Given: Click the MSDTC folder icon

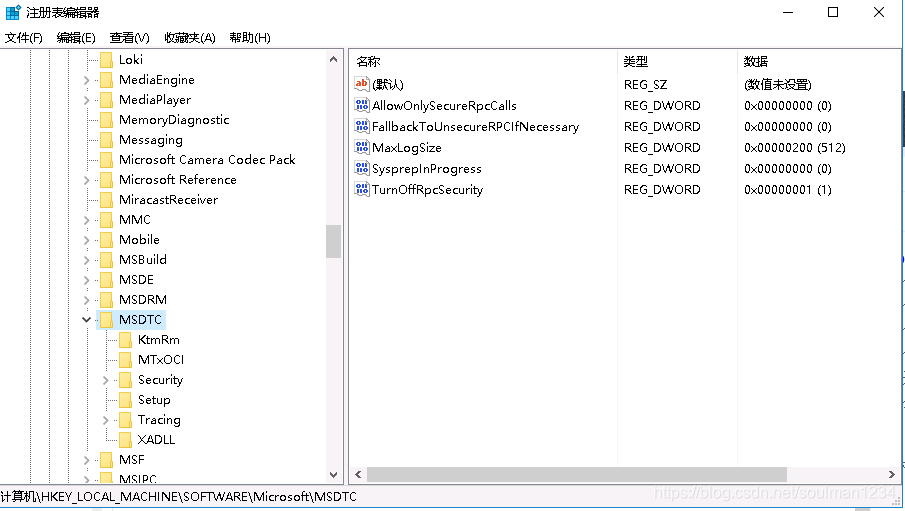Looking at the screenshot, I should click(107, 319).
